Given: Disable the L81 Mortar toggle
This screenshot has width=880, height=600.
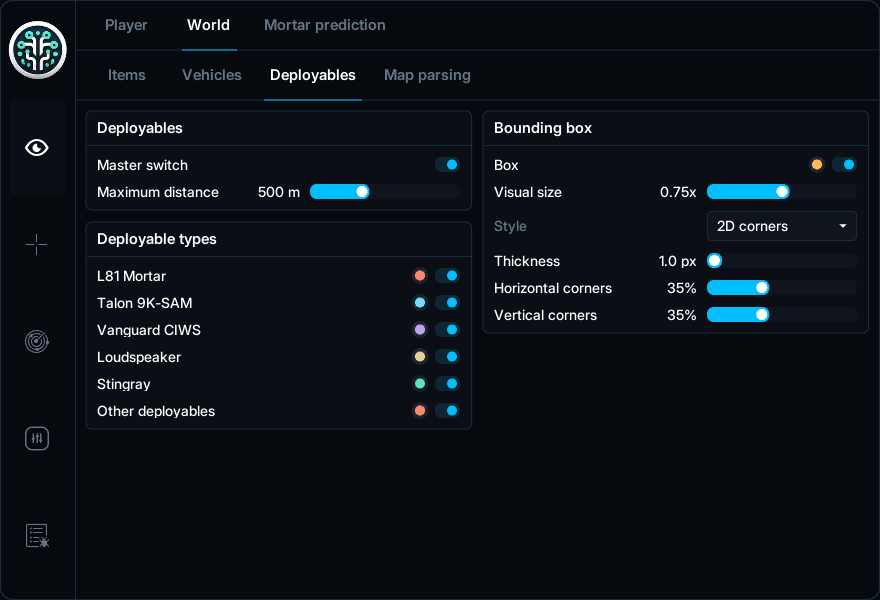Looking at the screenshot, I should [447, 276].
